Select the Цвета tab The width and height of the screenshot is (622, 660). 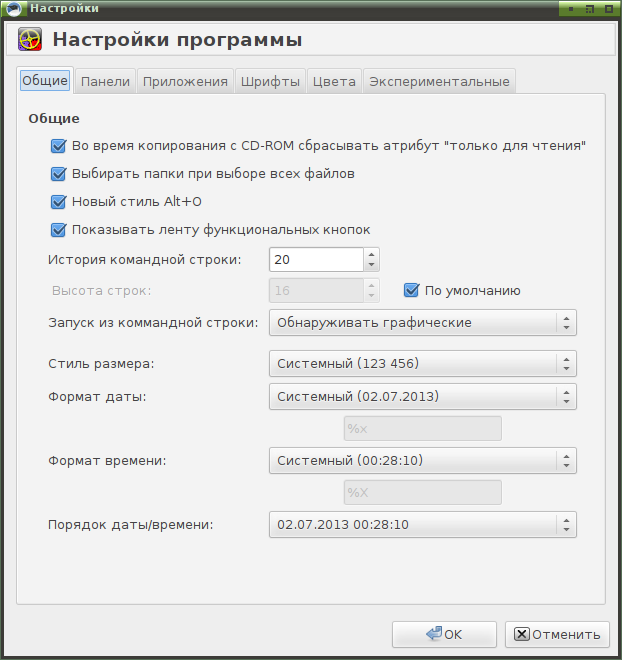tap(334, 81)
